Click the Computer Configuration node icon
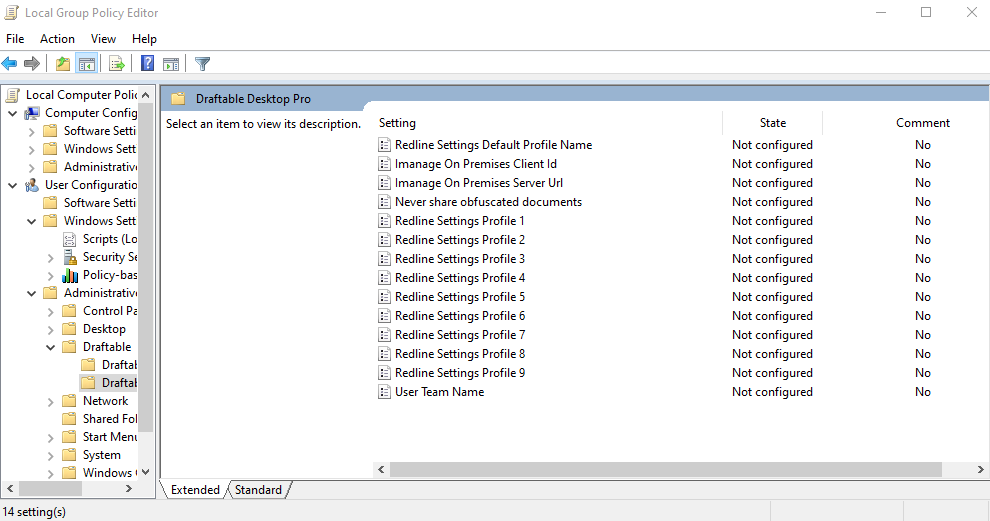The image size is (990, 521). tap(32, 113)
